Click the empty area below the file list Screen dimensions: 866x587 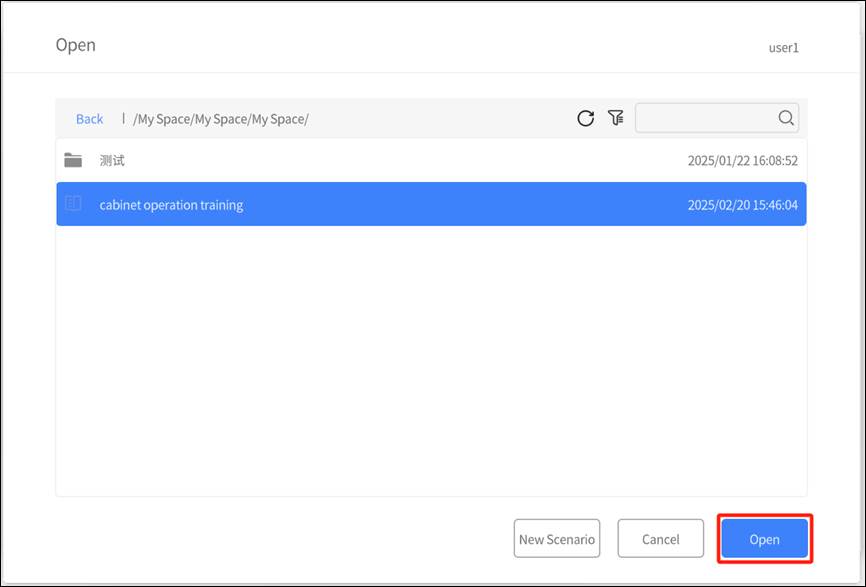point(430,360)
